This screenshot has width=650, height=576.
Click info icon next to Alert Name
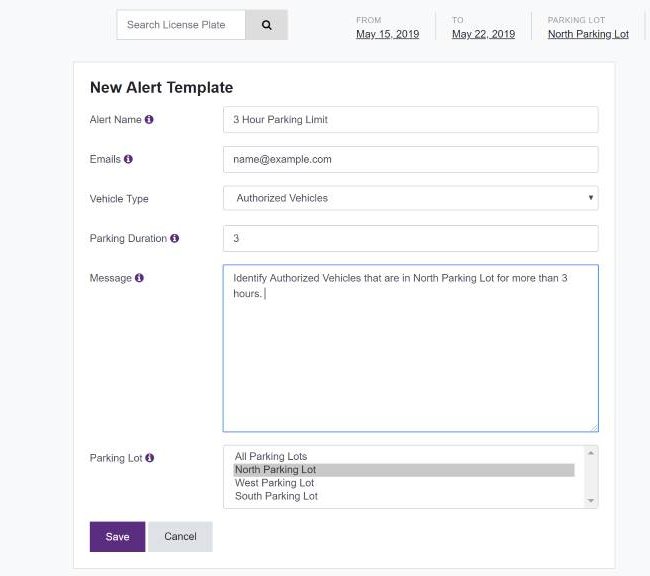tap(149, 119)
